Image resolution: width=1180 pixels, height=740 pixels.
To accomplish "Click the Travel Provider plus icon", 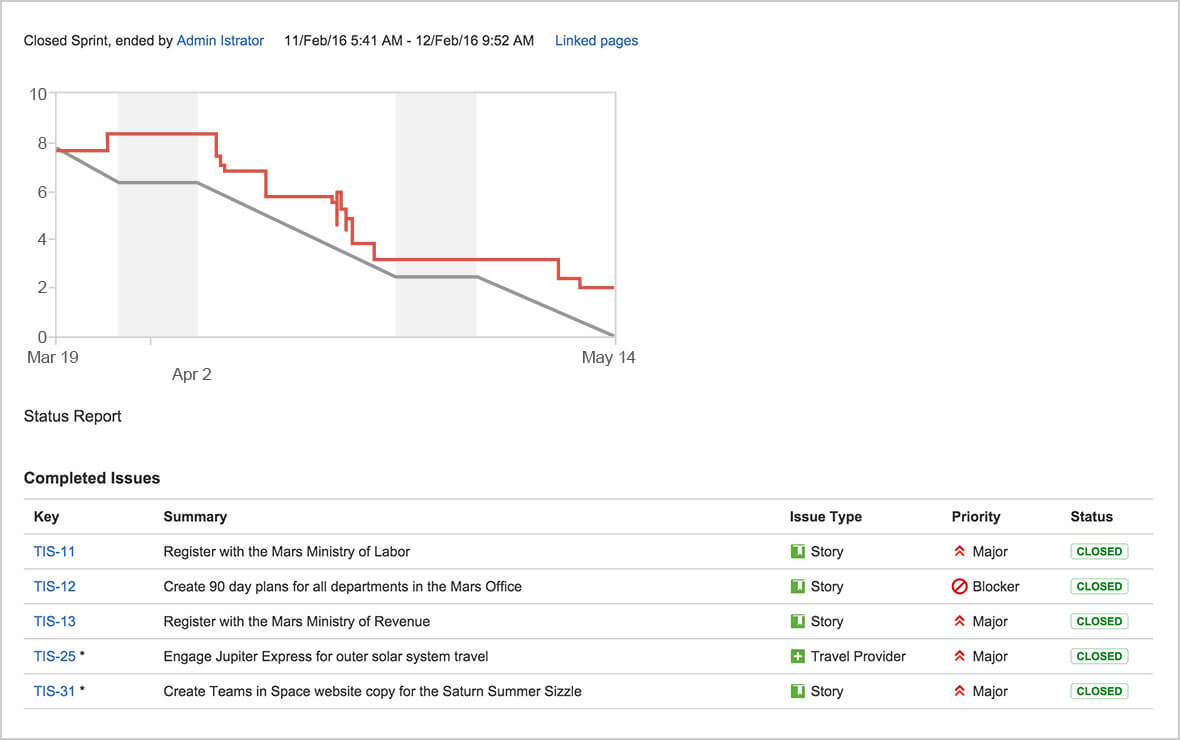I will coord(798,656).
